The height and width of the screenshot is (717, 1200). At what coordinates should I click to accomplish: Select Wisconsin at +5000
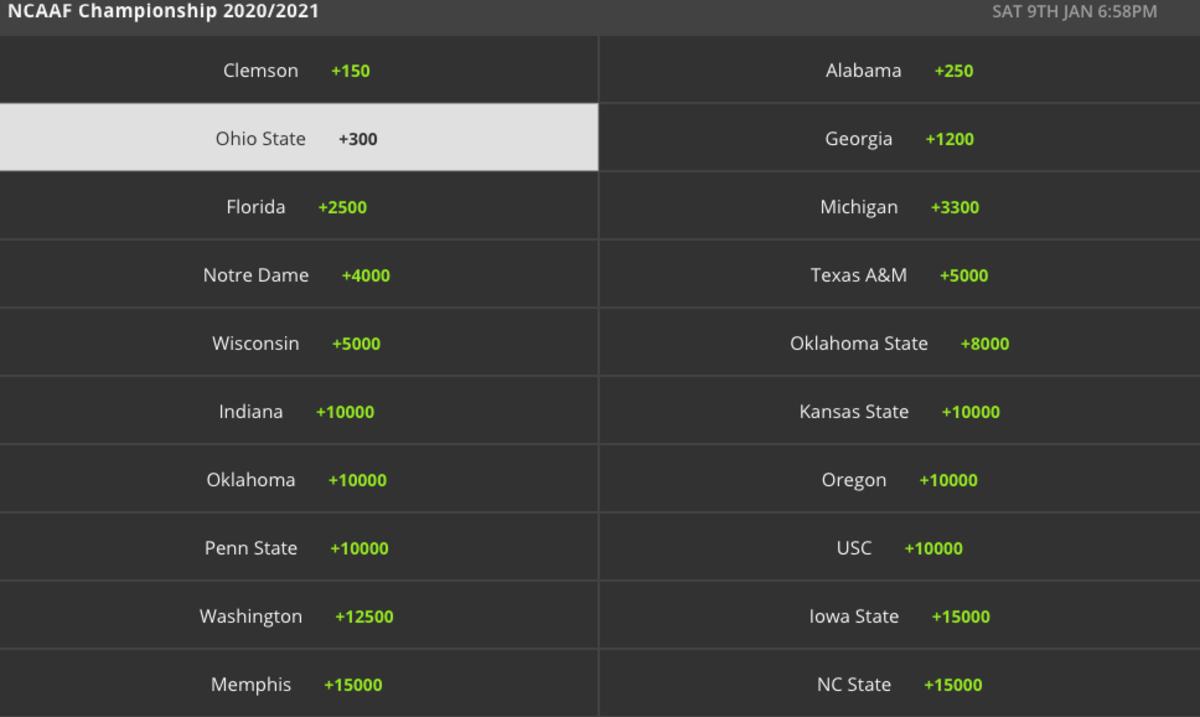point(298,343)
